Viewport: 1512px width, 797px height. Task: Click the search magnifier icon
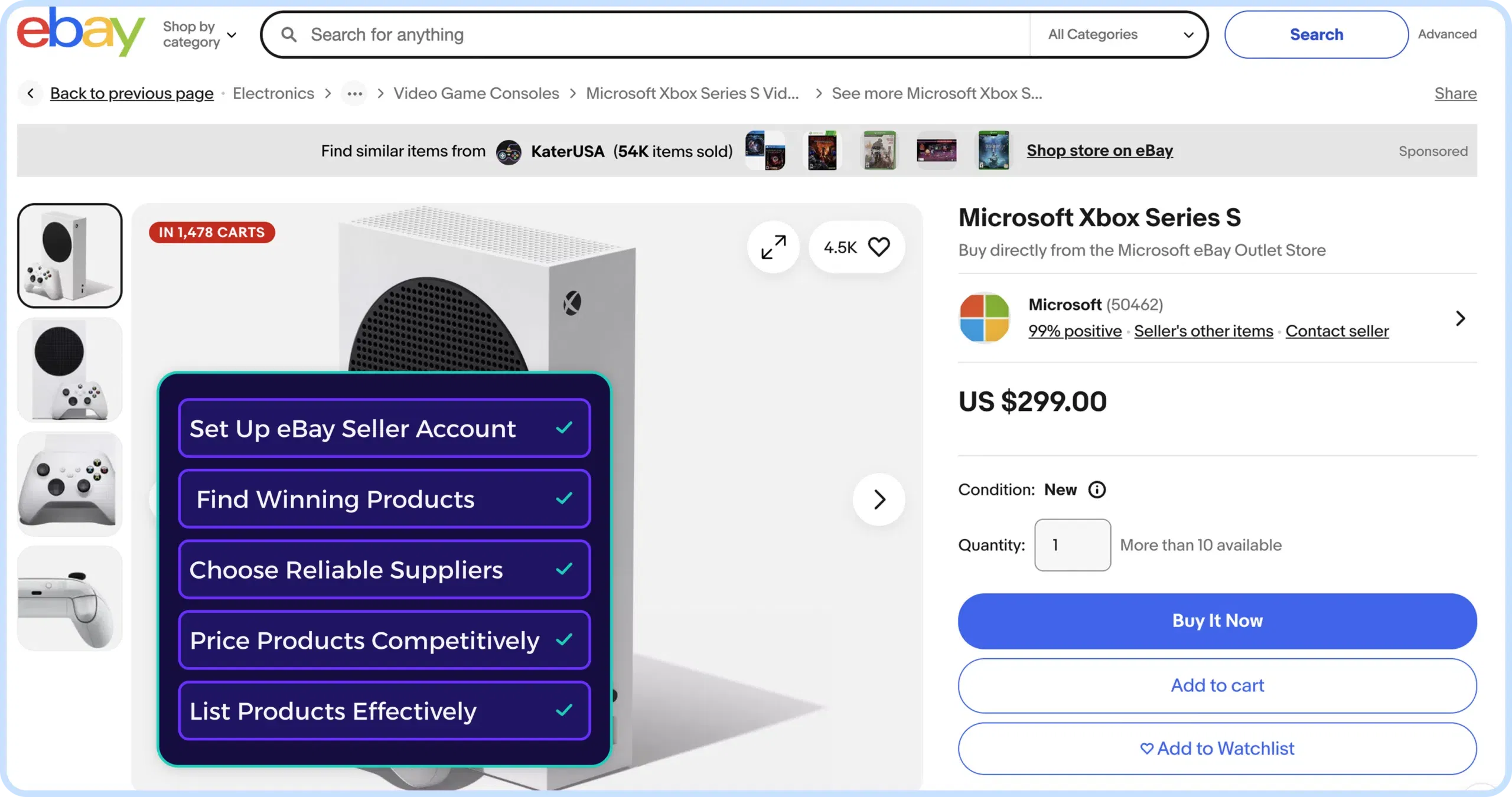click(x=289, y=34)
